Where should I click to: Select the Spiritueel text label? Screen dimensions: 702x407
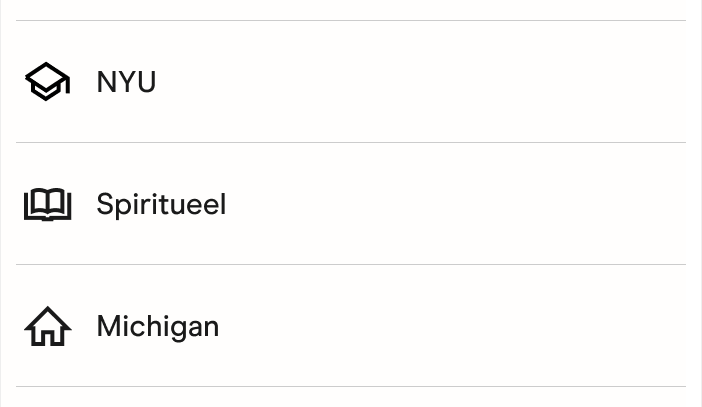click(161, 204)
